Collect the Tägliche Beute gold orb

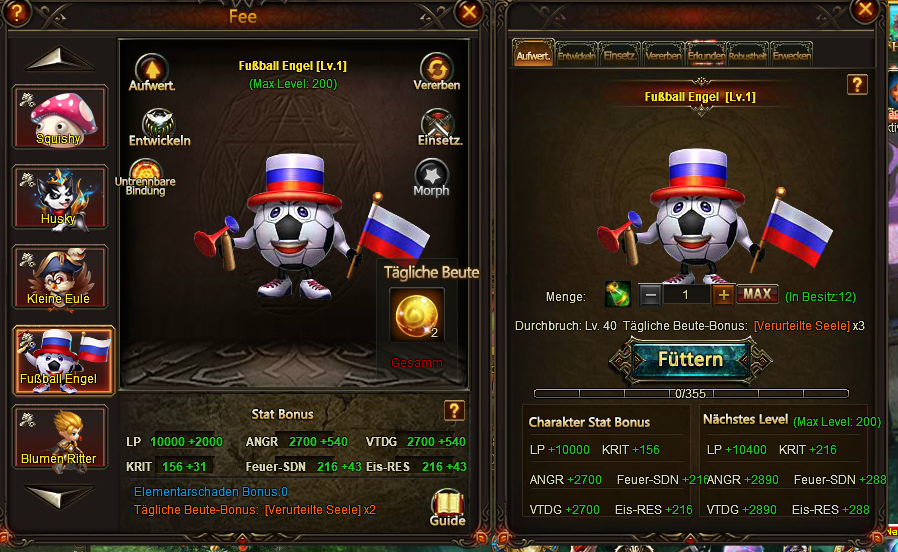416,315
